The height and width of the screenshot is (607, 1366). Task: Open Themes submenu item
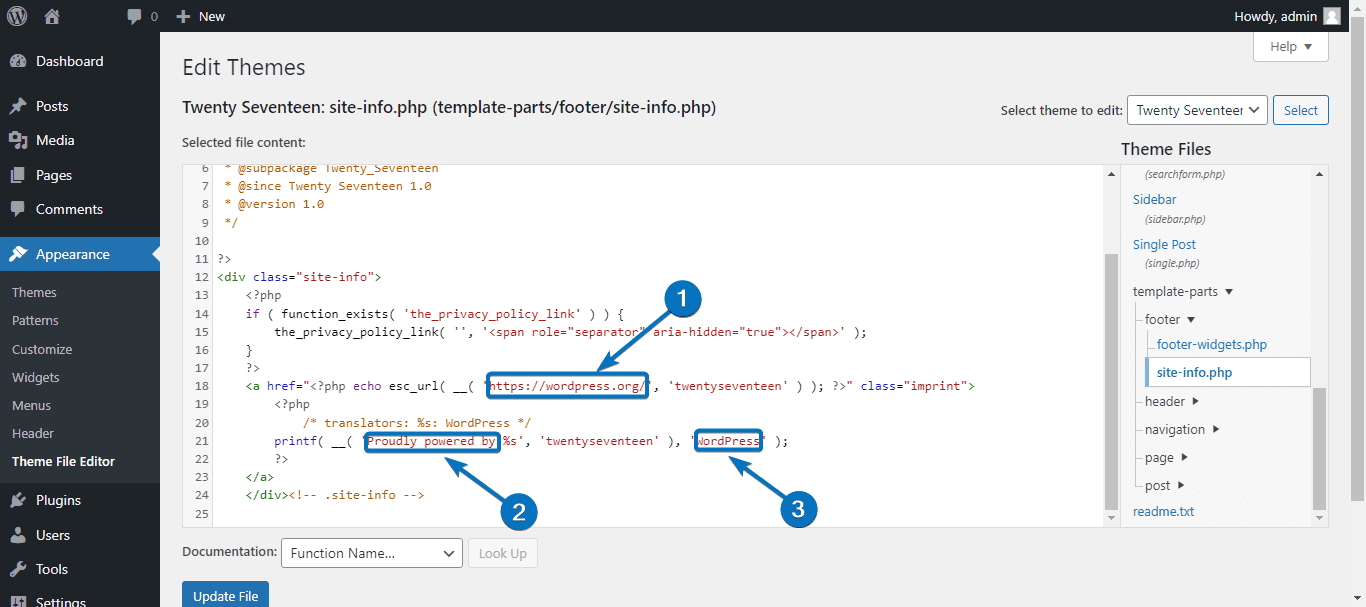[x=34, y=293]
